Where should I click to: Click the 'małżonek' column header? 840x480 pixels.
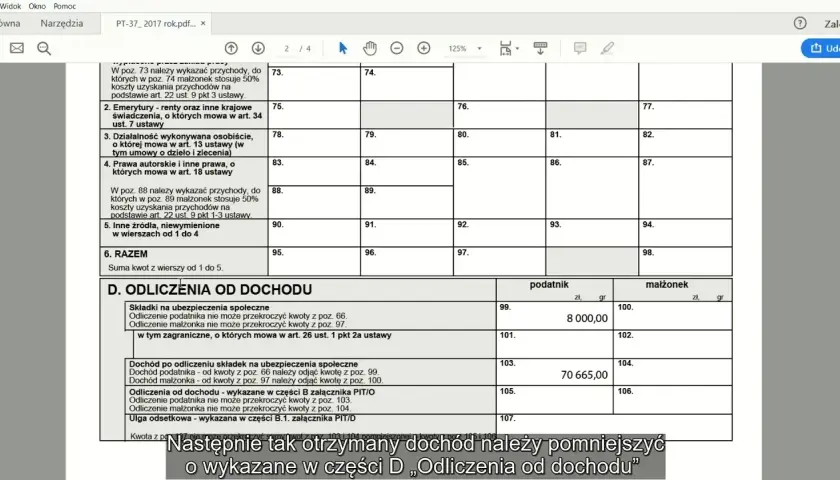666,284
